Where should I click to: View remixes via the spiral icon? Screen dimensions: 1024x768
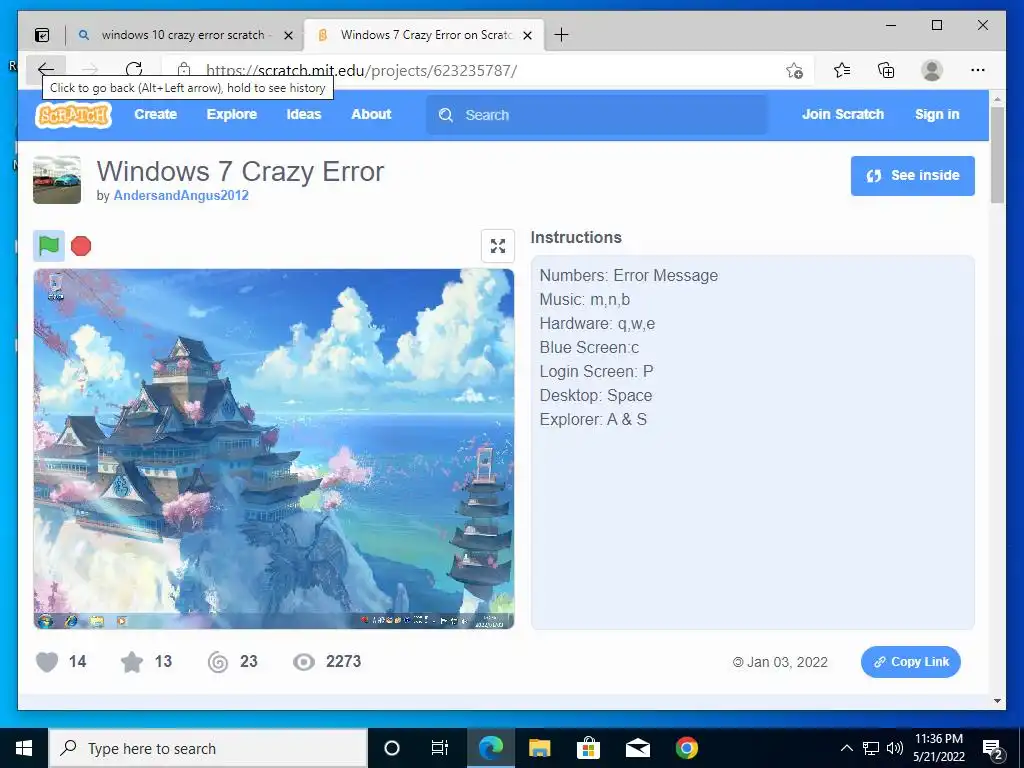[218, 662]
